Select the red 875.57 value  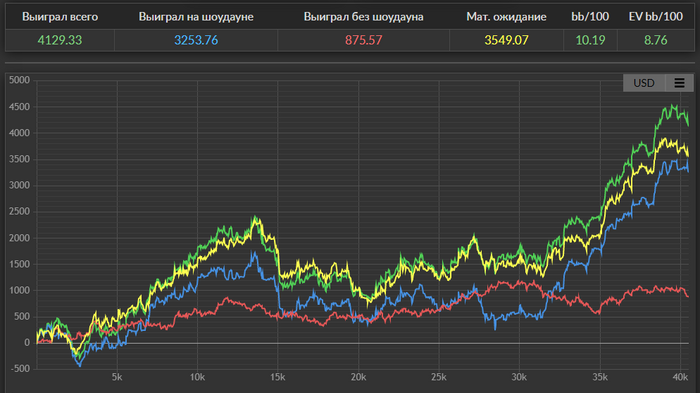tap(363, 40)
